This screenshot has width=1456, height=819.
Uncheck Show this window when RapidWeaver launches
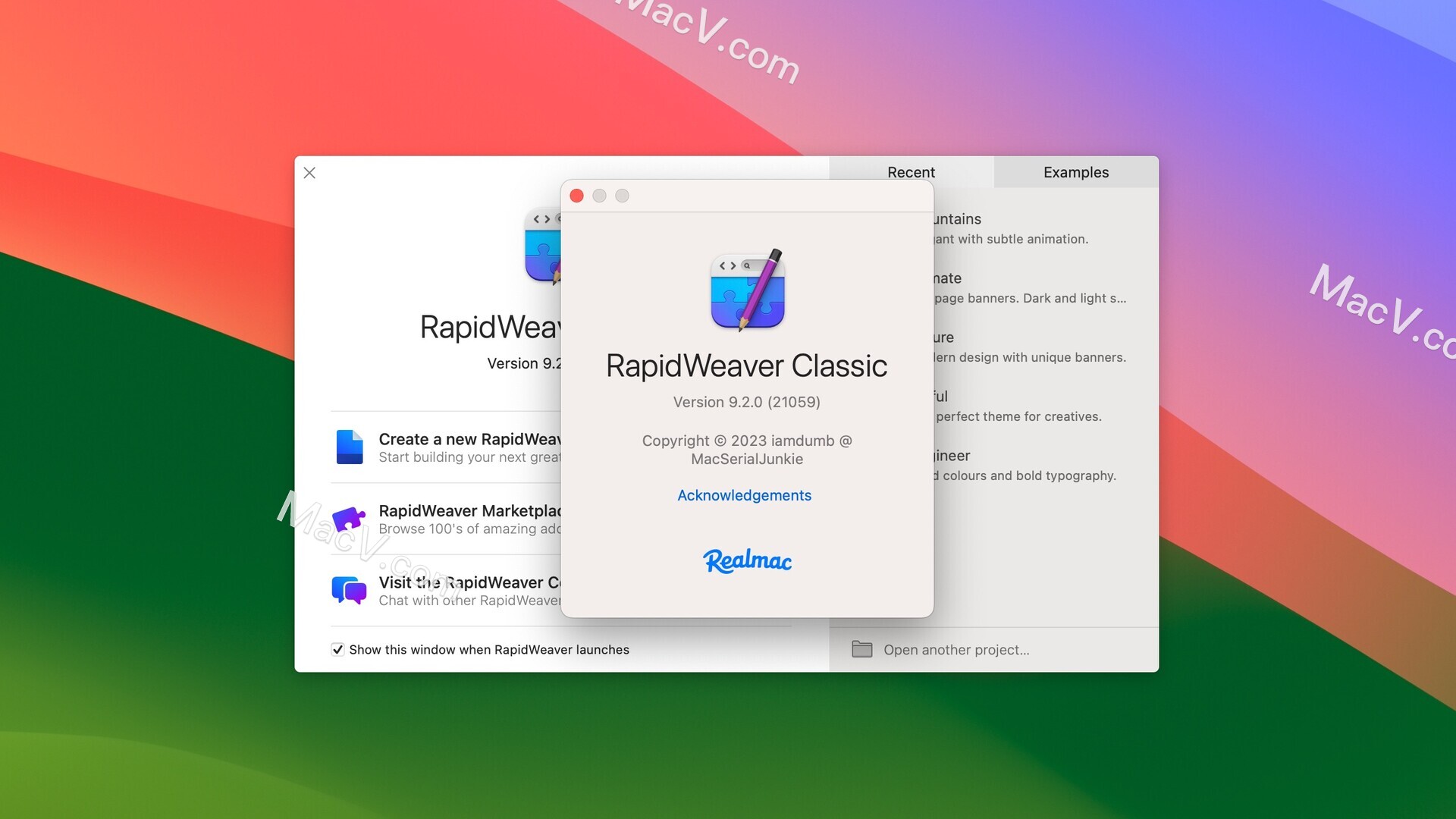point(337,649)
